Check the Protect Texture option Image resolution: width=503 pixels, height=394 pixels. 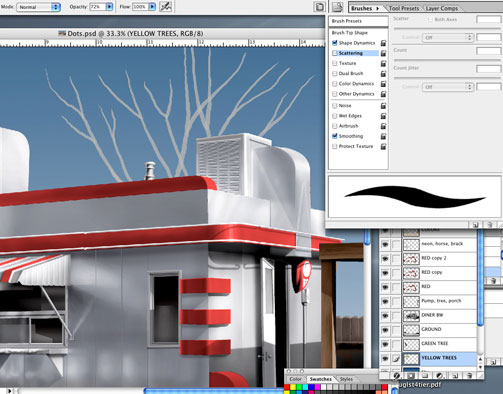[335, 146]
